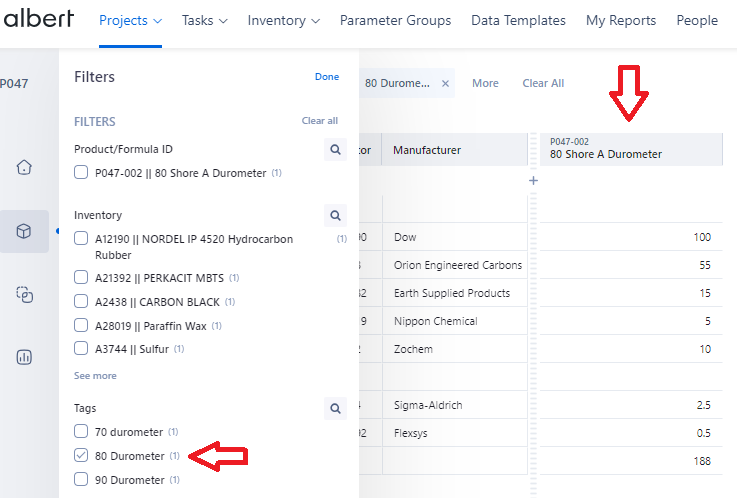
Task: Click the bar chart icon in sidebar
Action: tap(25, 357)
